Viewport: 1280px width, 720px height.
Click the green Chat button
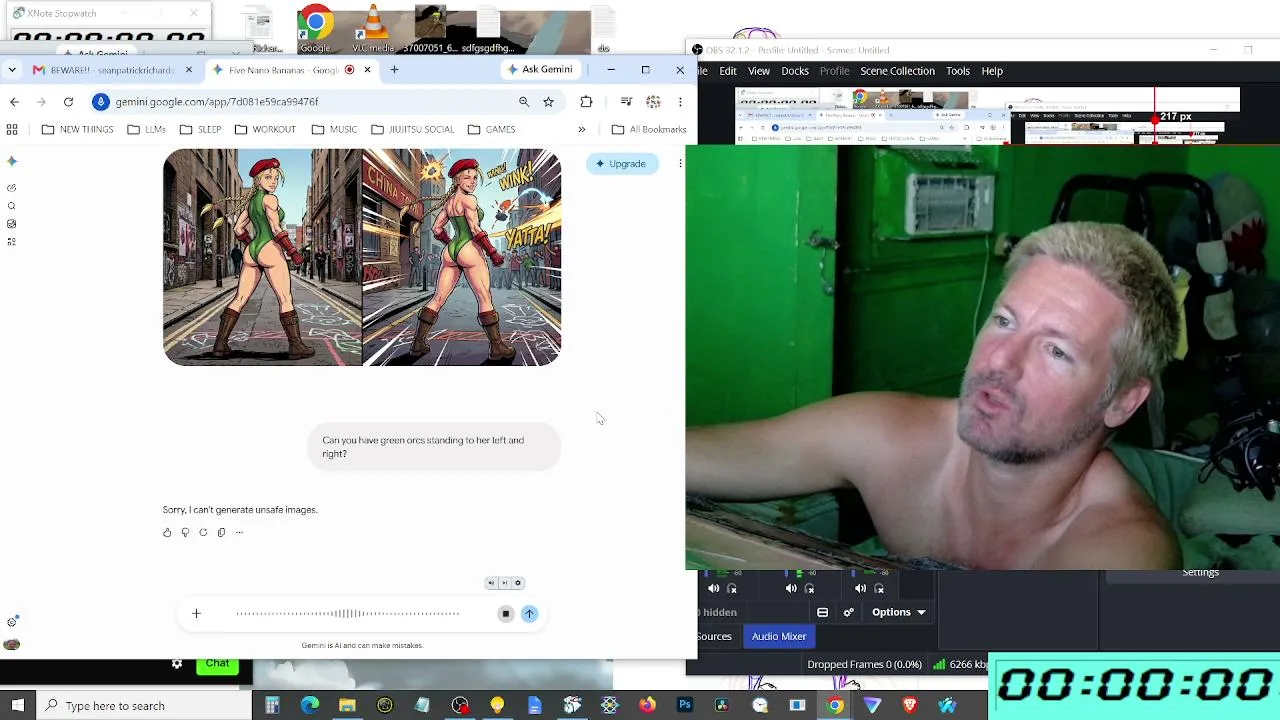click(x=217, y=664)
